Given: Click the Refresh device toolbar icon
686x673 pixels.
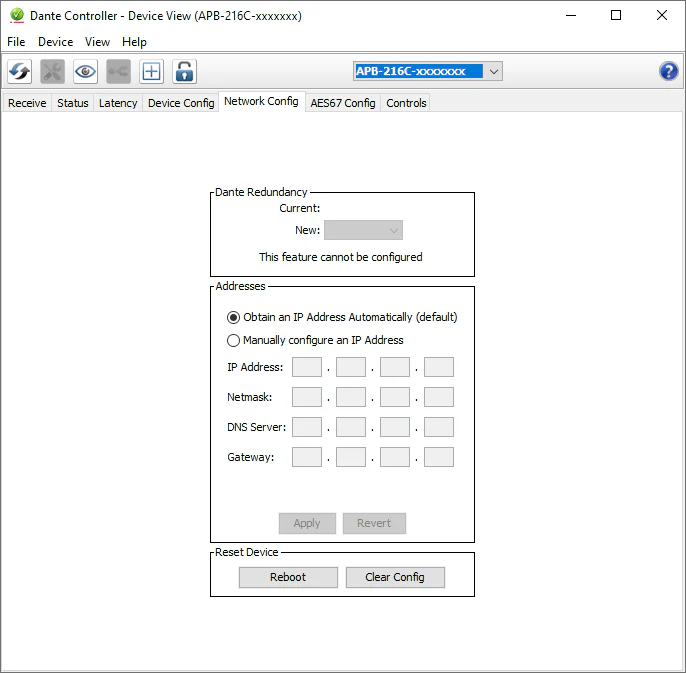Looking at the screenshot, I should click(x=20, y=71).
